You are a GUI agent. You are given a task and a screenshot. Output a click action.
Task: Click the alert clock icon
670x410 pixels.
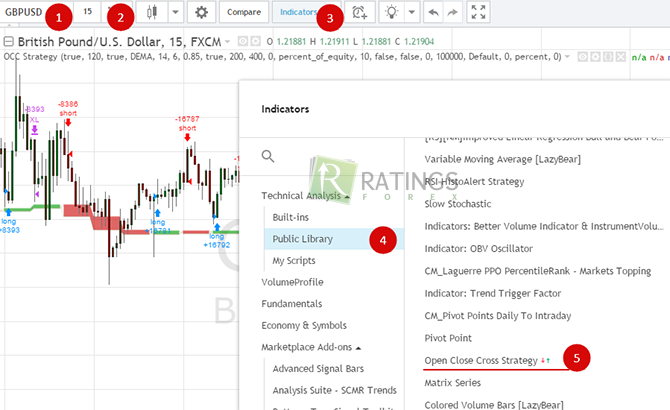359,13
